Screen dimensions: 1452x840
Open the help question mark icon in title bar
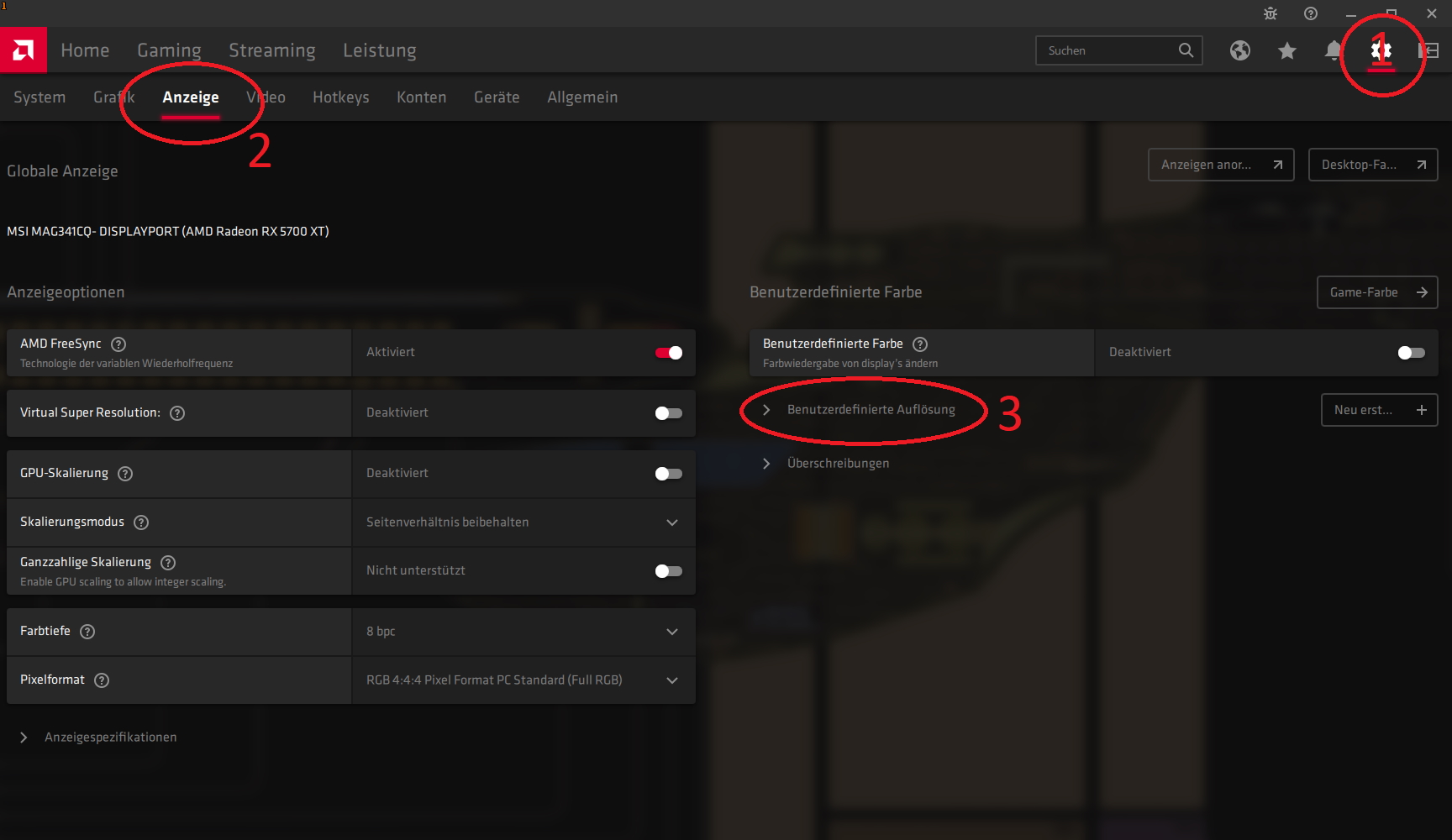click(1311, 13)
